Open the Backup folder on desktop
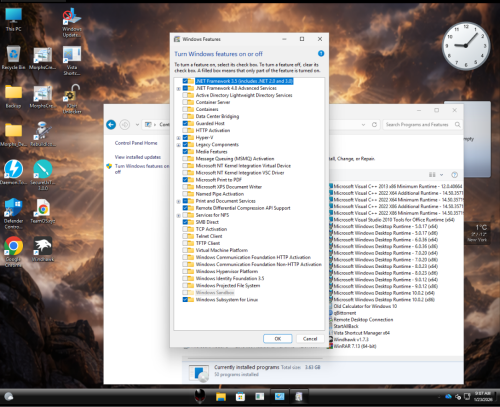Viewport: 500px width, 407px height. pyautogui.click(x=13, y=96)
